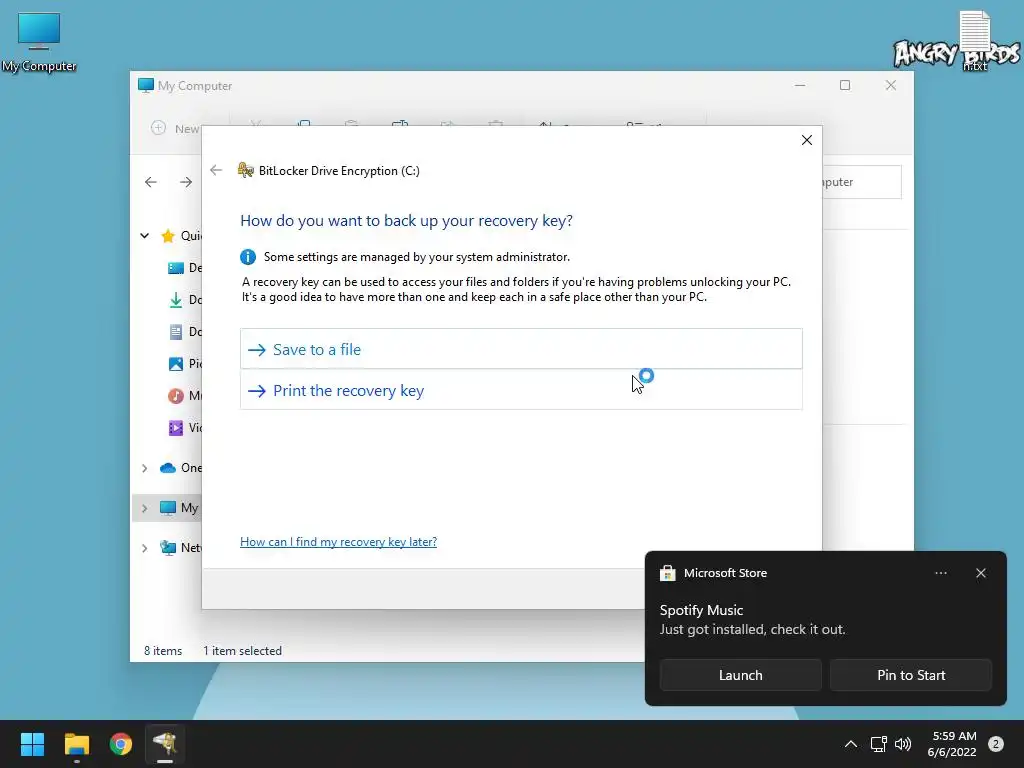
Task: Open the Pictures folder in sidebar
Action: (184, 364)
